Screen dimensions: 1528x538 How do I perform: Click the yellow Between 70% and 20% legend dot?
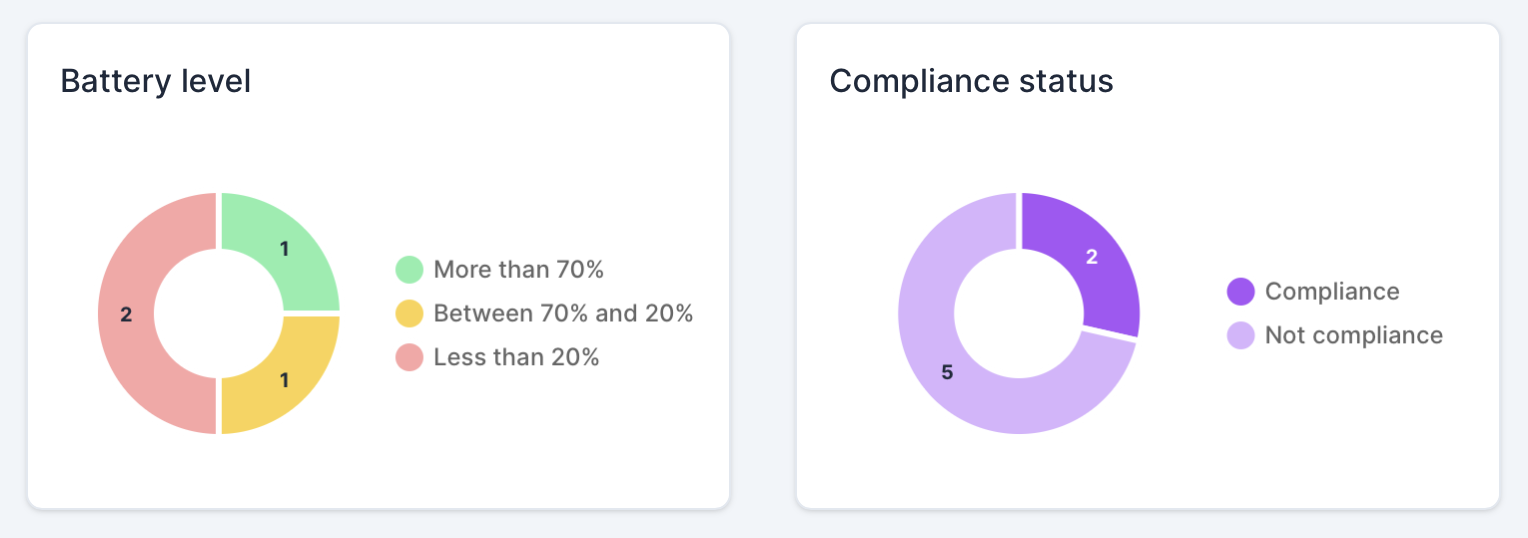410,314
